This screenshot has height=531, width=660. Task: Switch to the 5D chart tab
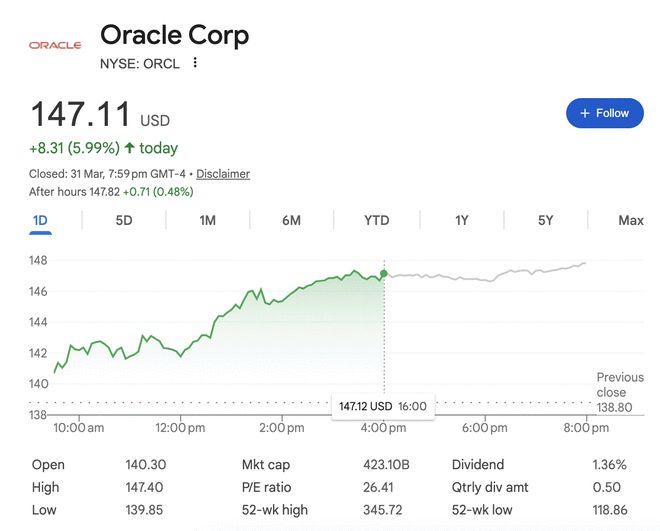click(124, 220)
